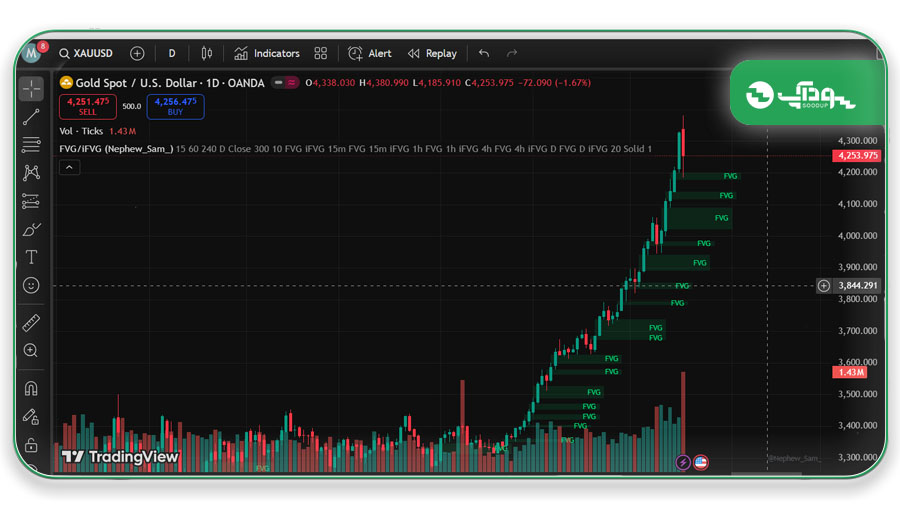Collapse the indicator legend chevron
This screenshot has height=508, width=900.
coord(69,168)
